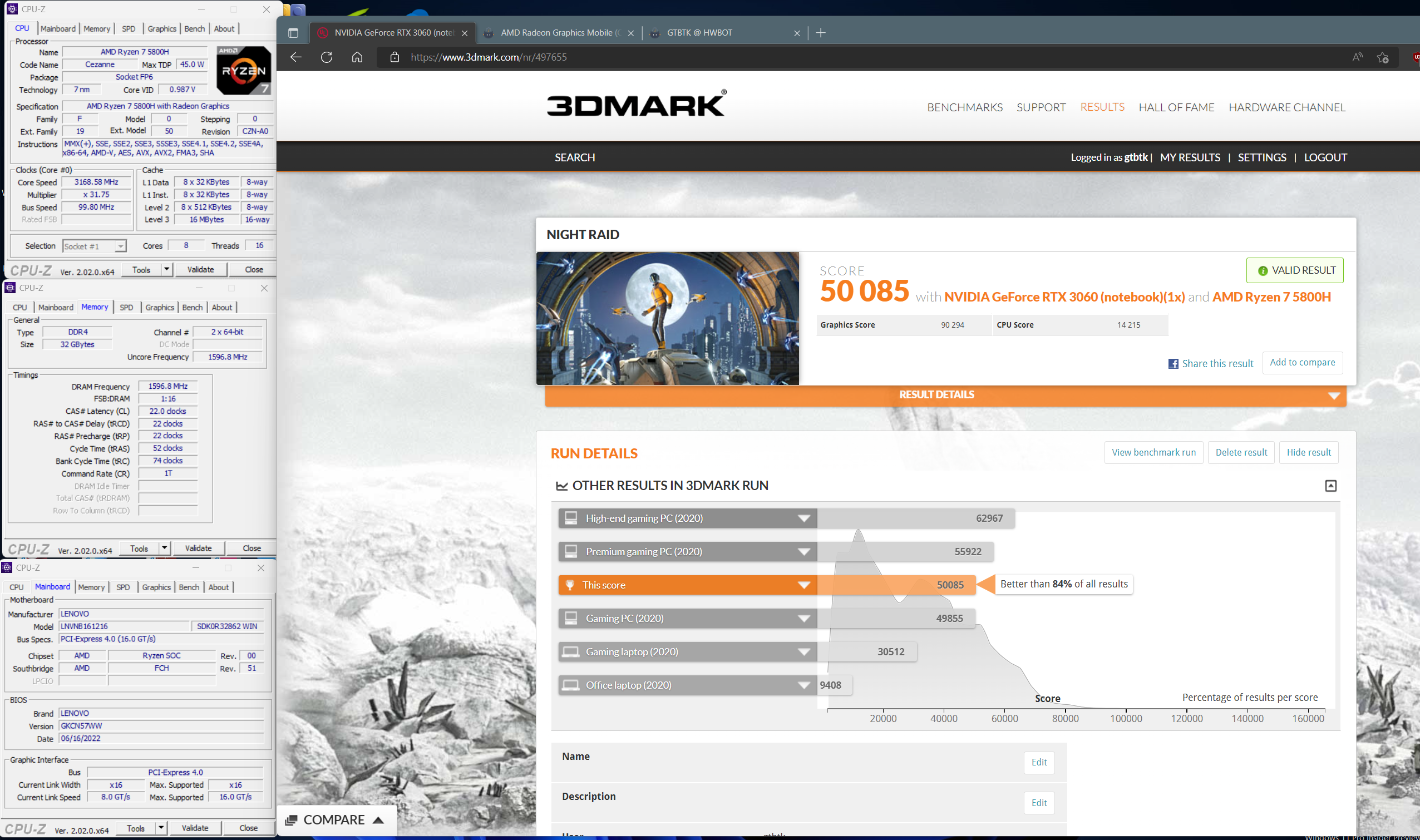This screenshot has height=840, width=1420.
Task: Click the read aloud icon
Action: click(1357, 57)
